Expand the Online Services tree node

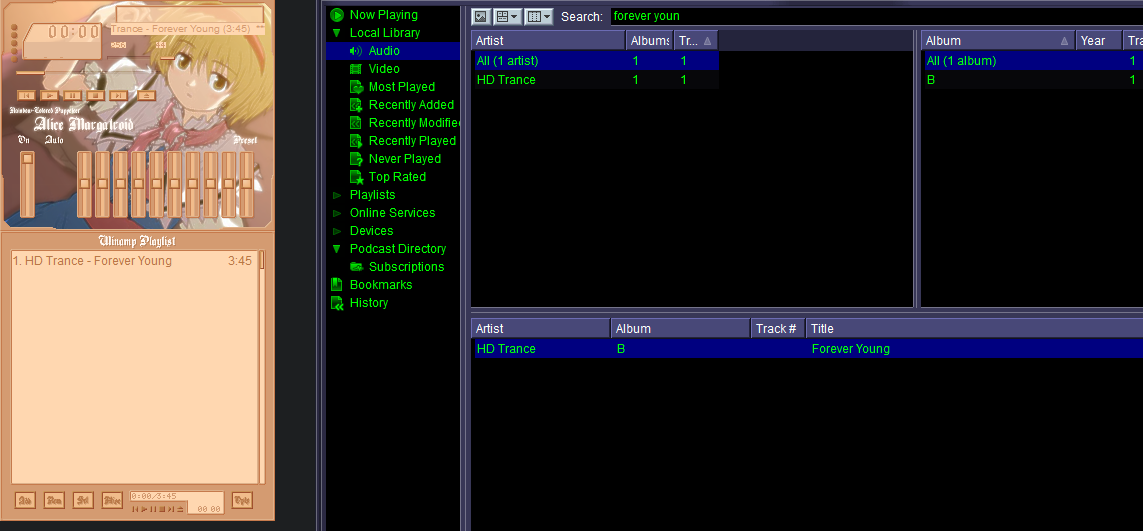click(337, 213)
